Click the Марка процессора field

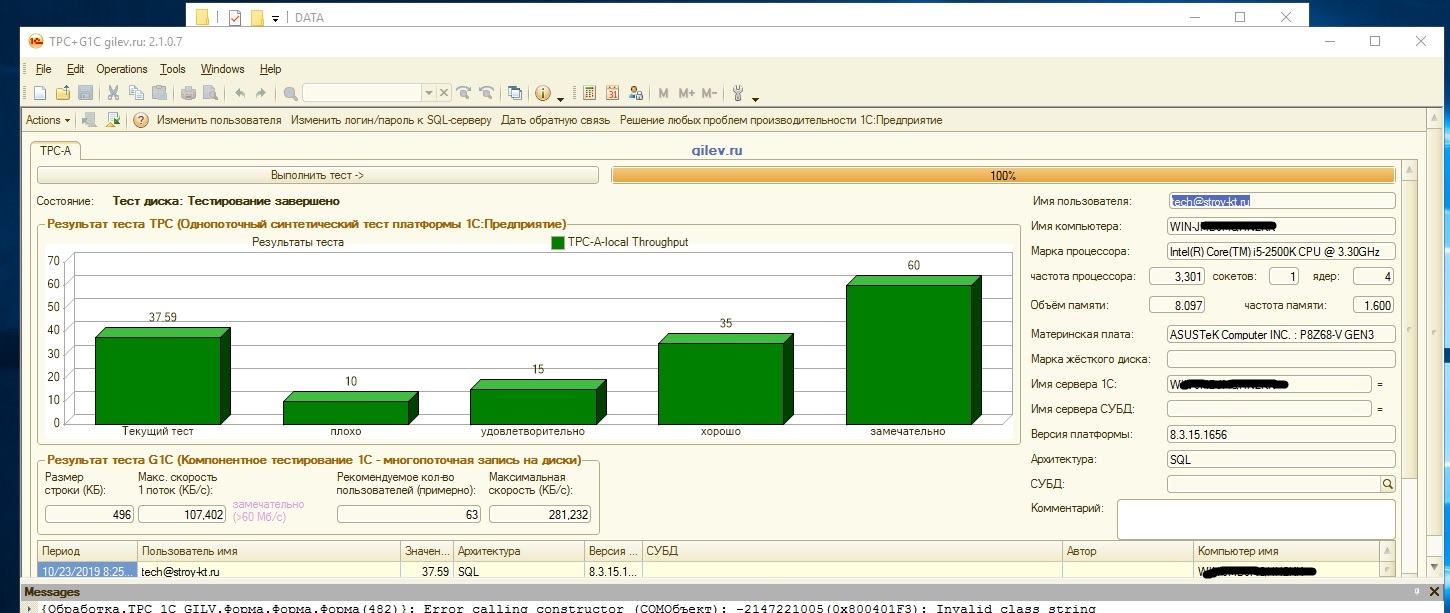[1281, 251]
